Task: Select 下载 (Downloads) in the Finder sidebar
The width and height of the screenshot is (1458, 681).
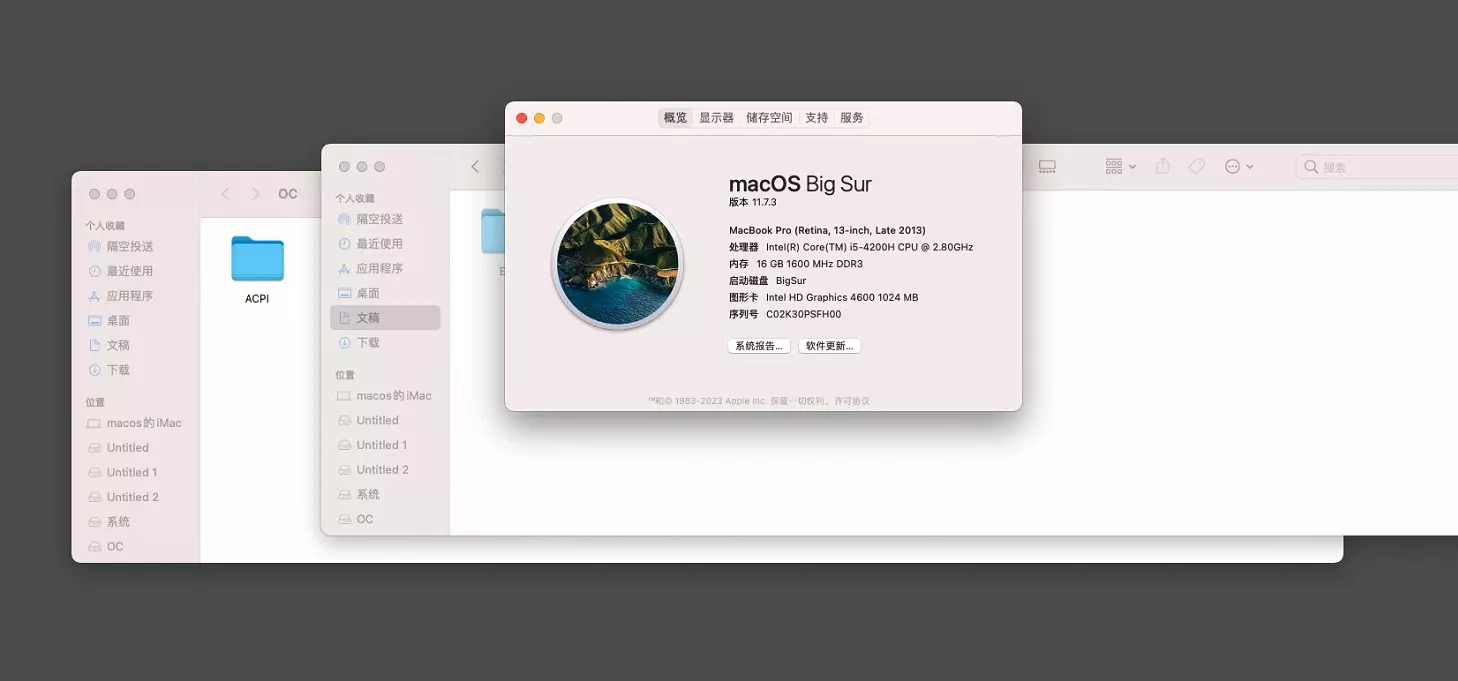Action: (383, 342)
